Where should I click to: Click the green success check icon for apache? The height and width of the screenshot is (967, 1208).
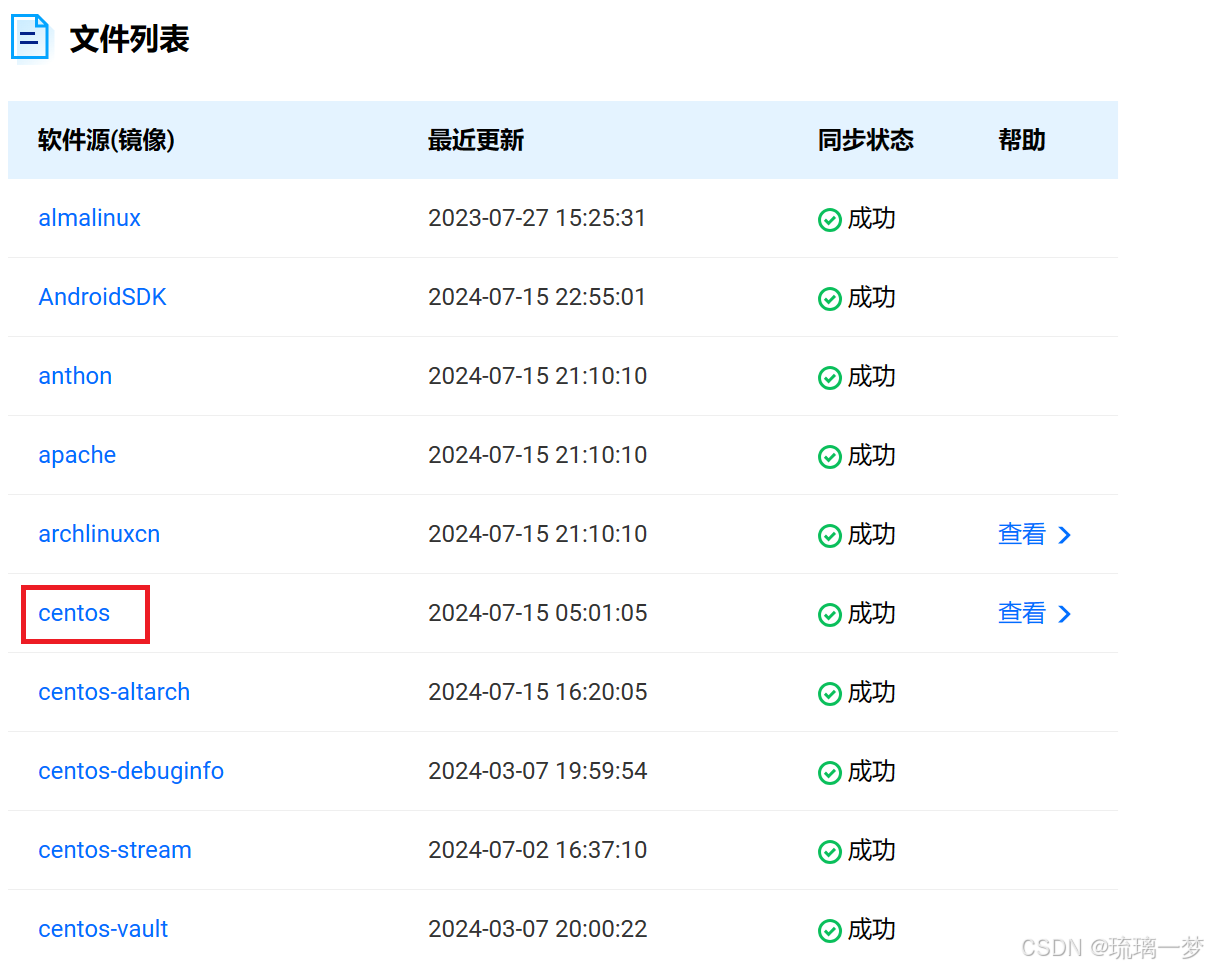(x=829, y=457)
